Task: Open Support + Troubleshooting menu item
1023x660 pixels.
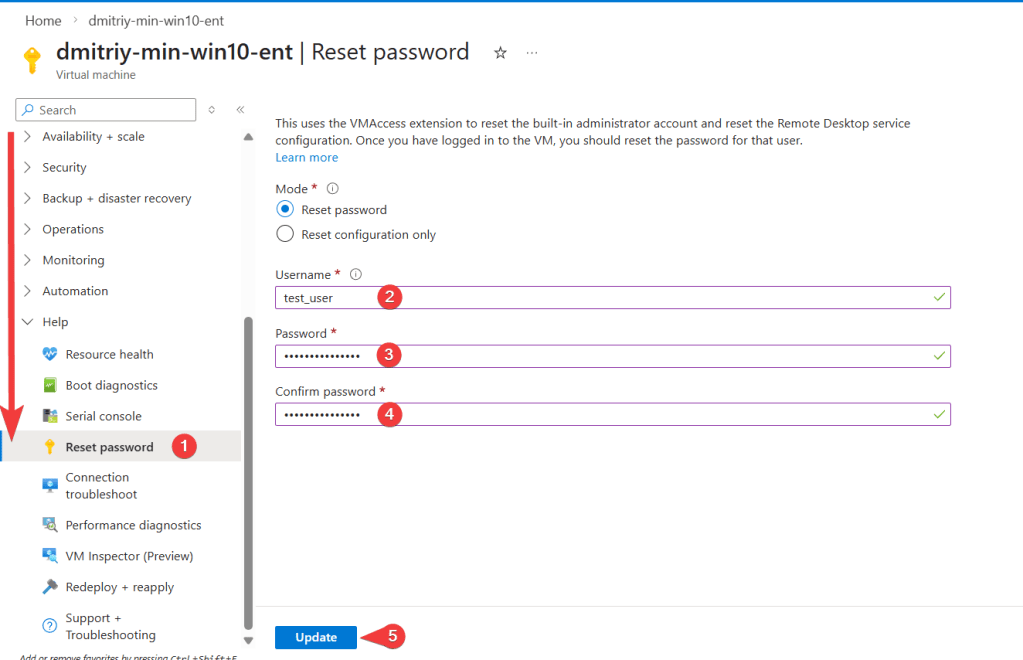Action: pyautogui.click(x=110, y=626)
